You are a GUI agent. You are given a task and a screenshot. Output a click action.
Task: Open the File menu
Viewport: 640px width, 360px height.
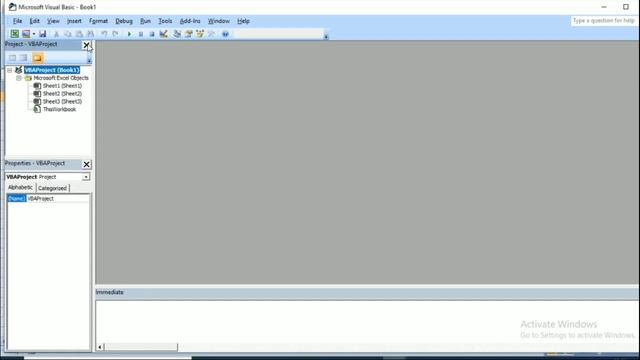pyautogui.click(x=17, y=21)
